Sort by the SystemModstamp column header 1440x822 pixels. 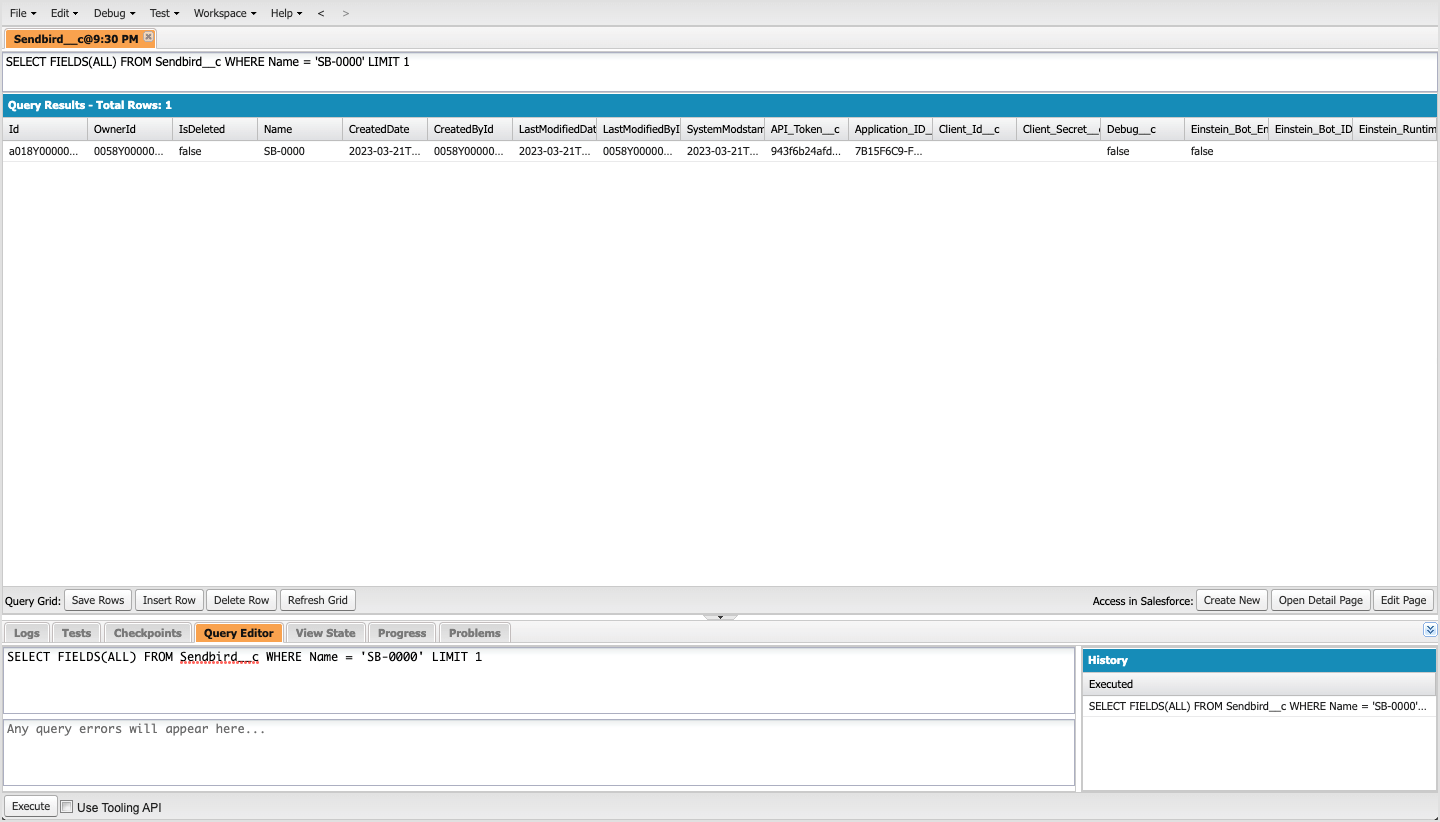point(722,129)
